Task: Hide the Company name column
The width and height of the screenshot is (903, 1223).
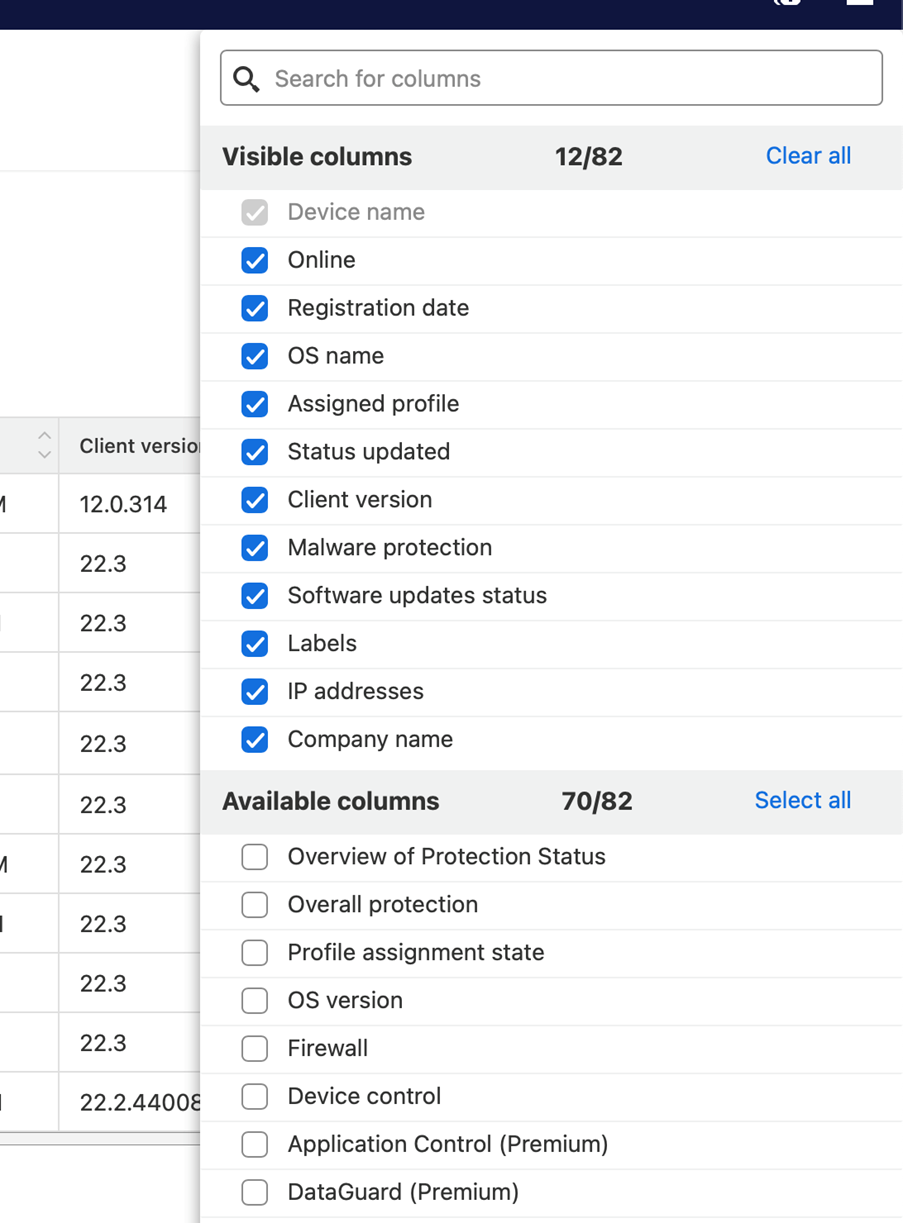Action: point(255,740)
